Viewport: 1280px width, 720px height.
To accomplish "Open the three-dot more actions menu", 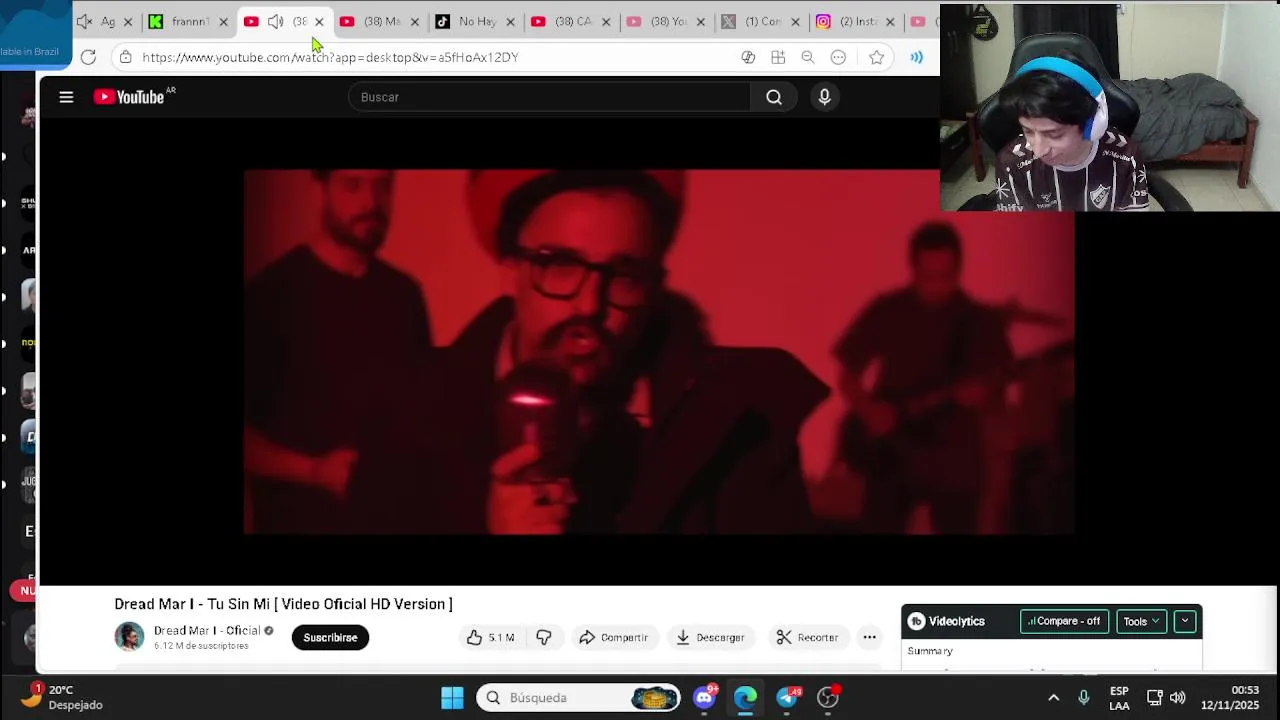I will [x=869, y=637].
